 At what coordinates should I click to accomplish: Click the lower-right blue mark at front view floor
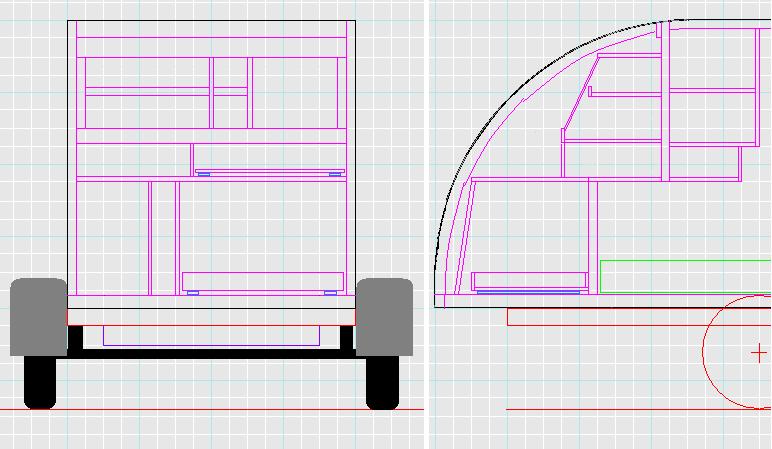point(330,293)
